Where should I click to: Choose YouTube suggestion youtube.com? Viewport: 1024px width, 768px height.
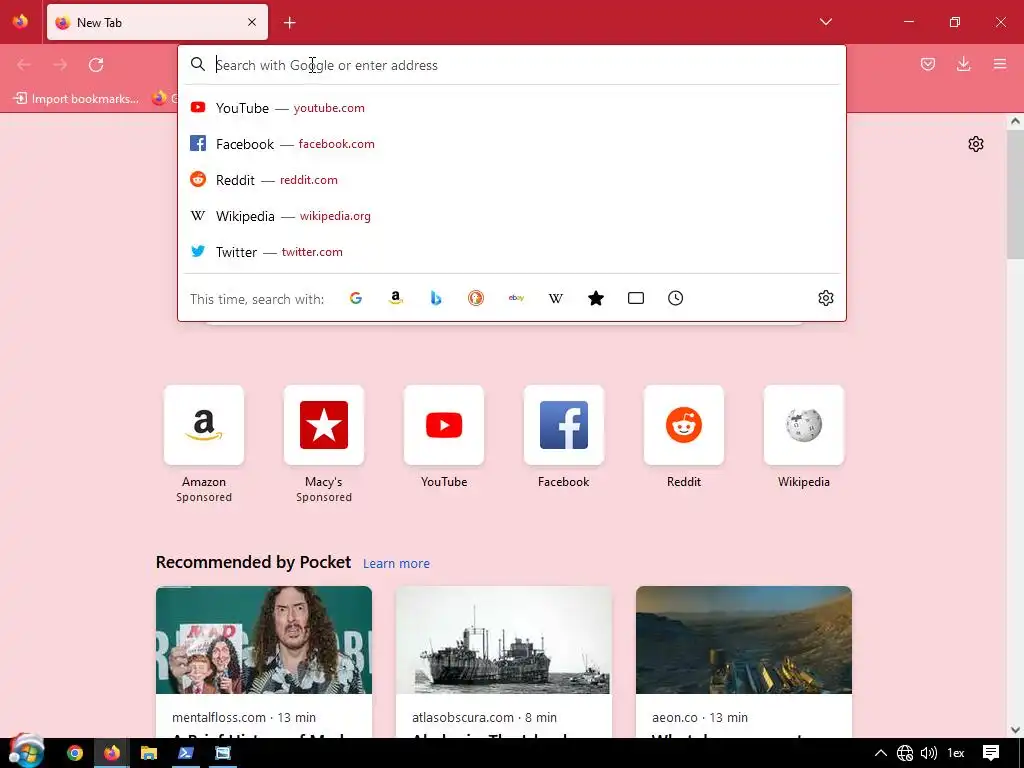[512, 108]
